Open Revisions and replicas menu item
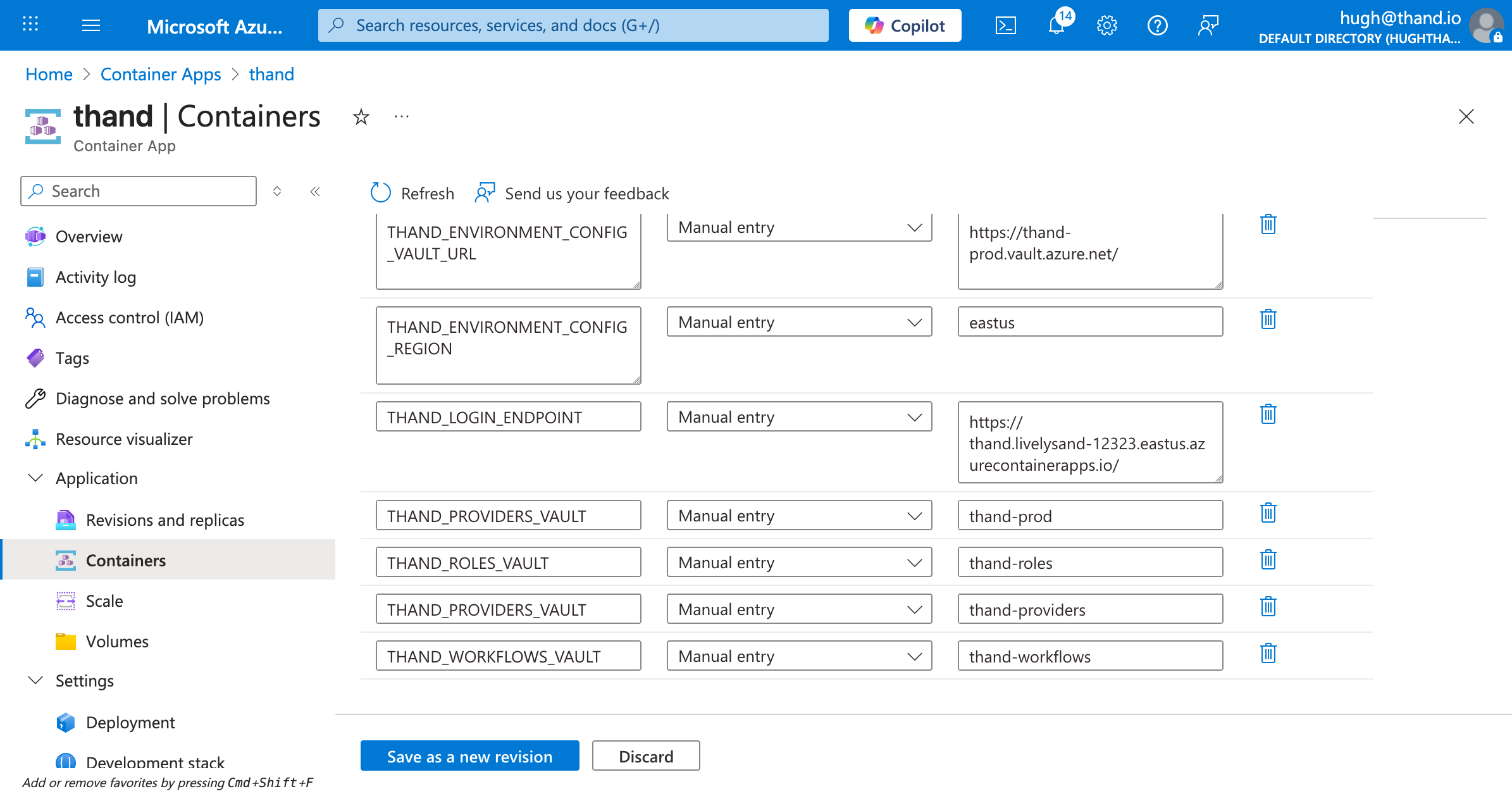Screen dimensions: 1512x796 (164, 519)
